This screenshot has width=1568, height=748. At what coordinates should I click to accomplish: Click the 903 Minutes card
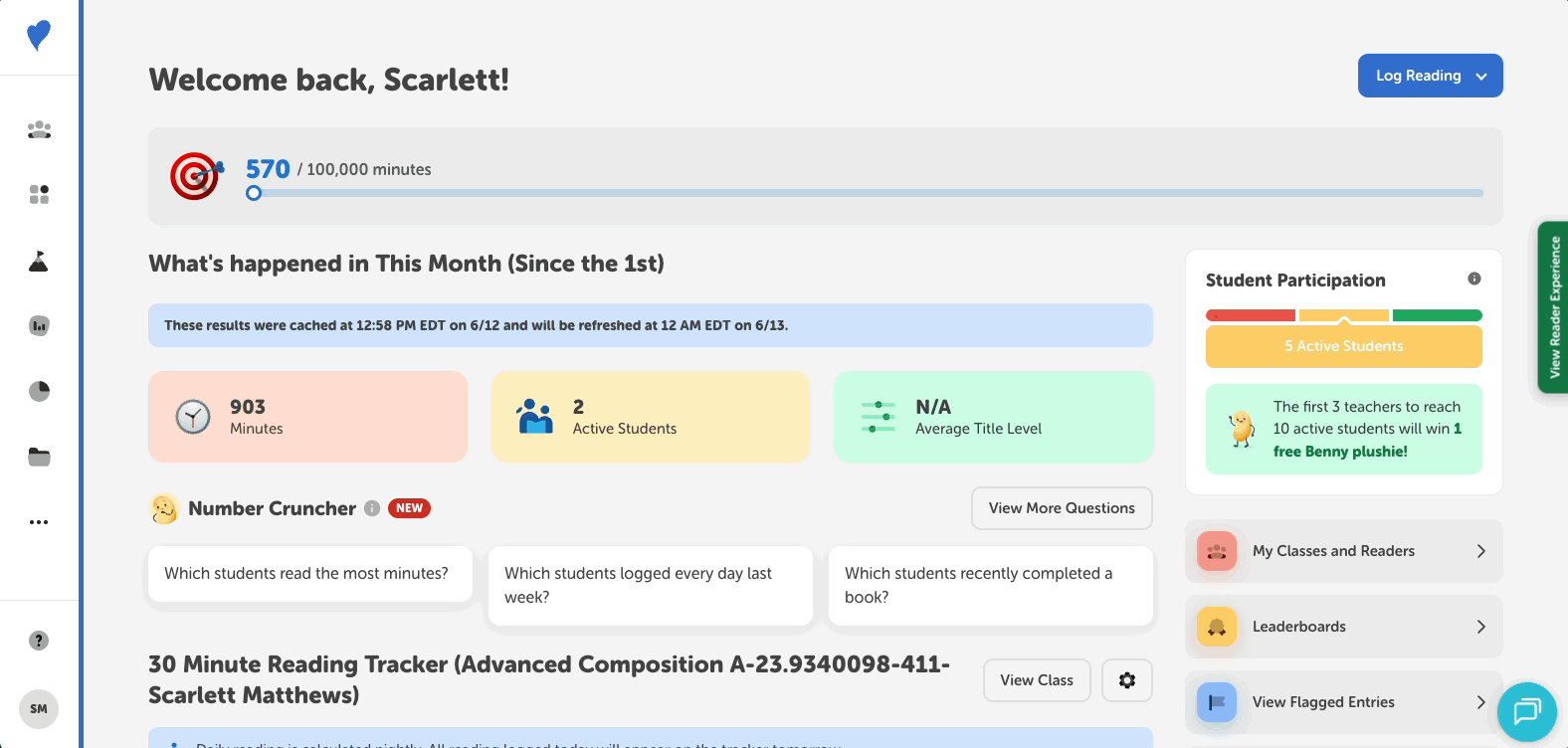(307, 417)
